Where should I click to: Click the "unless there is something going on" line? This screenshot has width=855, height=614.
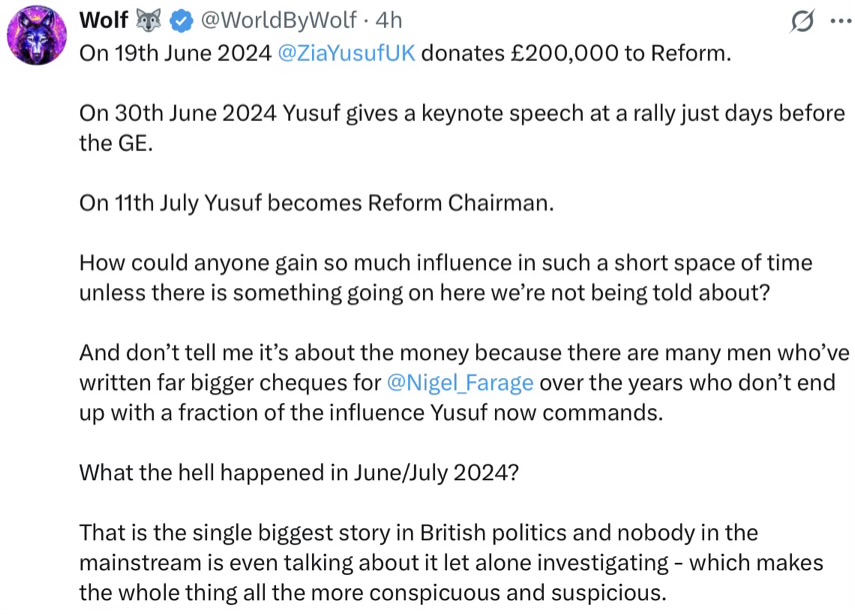pos(424,293)
